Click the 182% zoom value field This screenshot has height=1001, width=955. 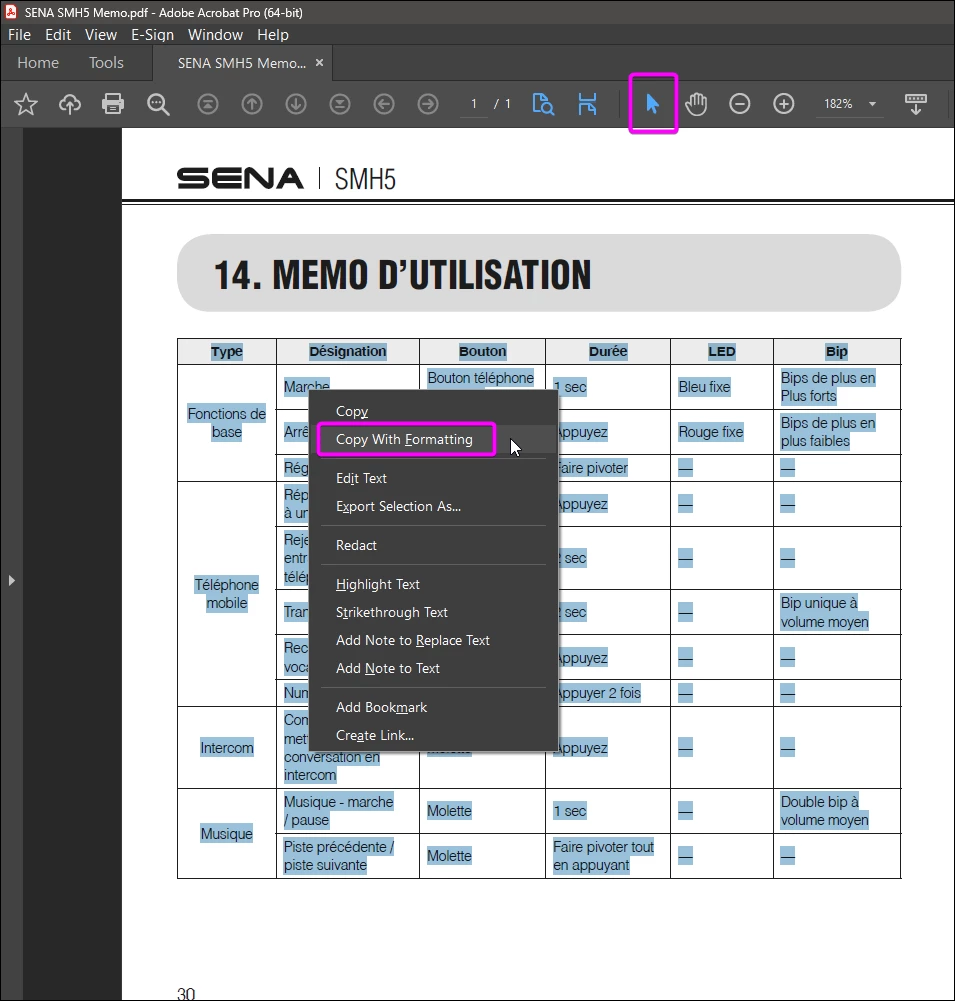[838, 103]
